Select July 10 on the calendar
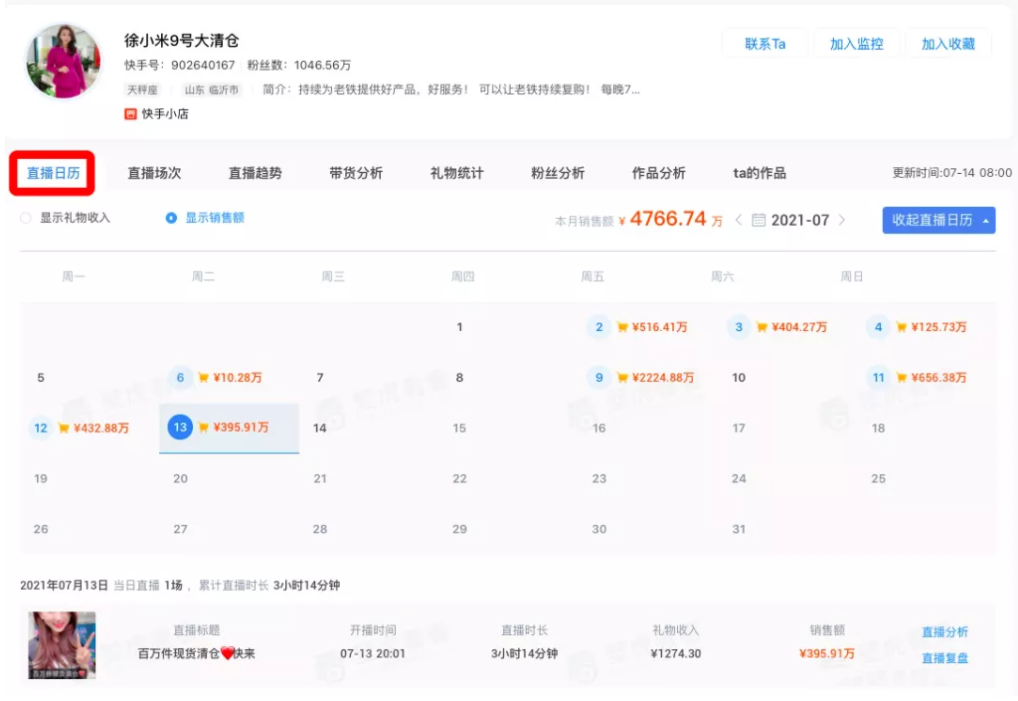The height and width of the screenshot is (701, 1018). click(739, 378)
